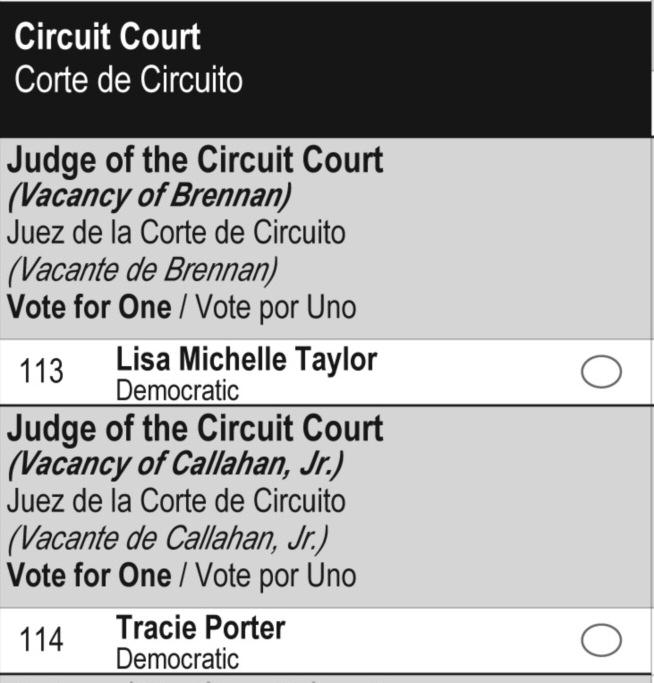This screenshot has width=654, height=683.
Task: Select ballot number 113
Action: pyautogui.click(x=41, y=371)
